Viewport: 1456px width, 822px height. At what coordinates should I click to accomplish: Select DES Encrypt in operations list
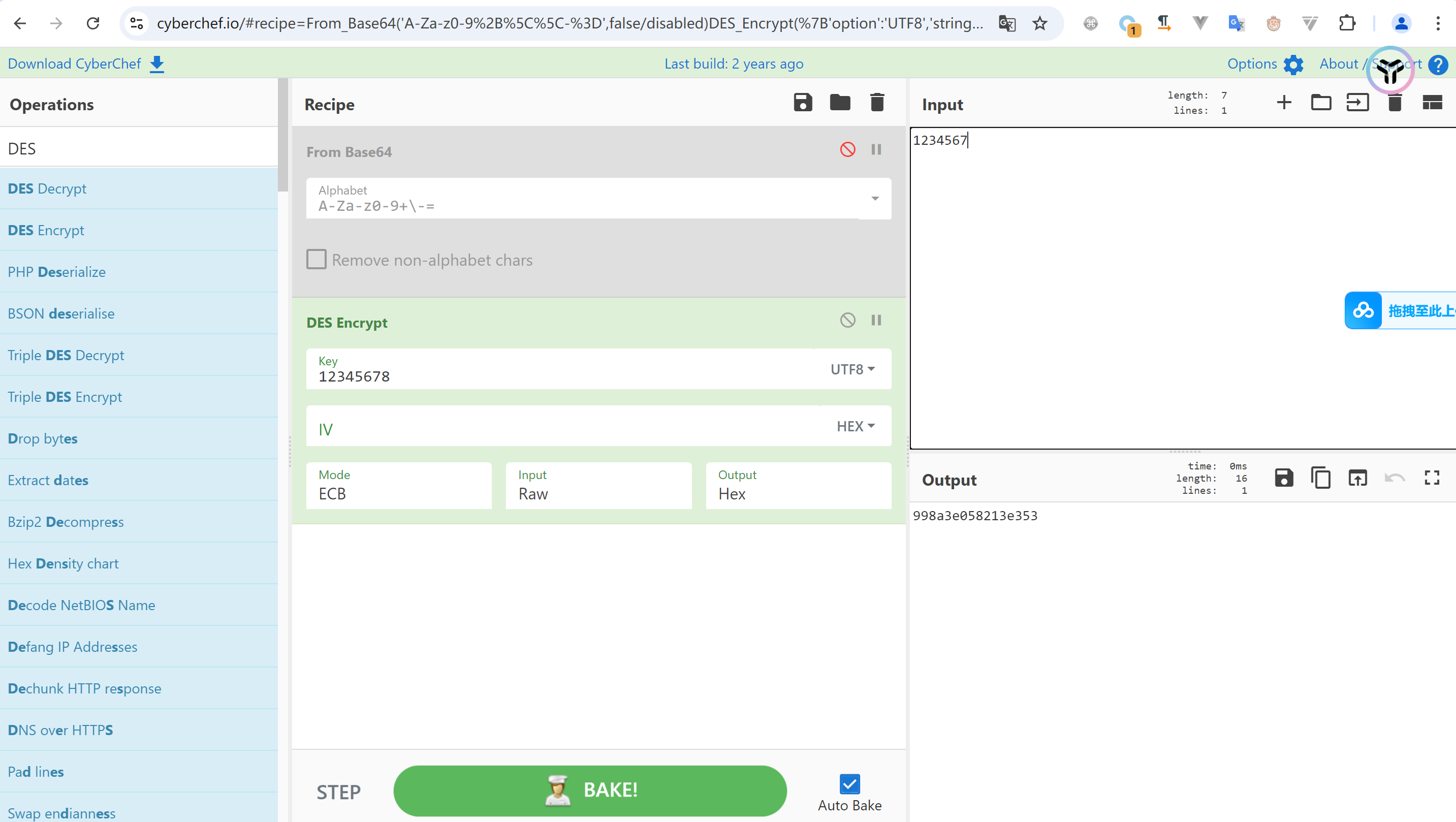coord(139,230)
